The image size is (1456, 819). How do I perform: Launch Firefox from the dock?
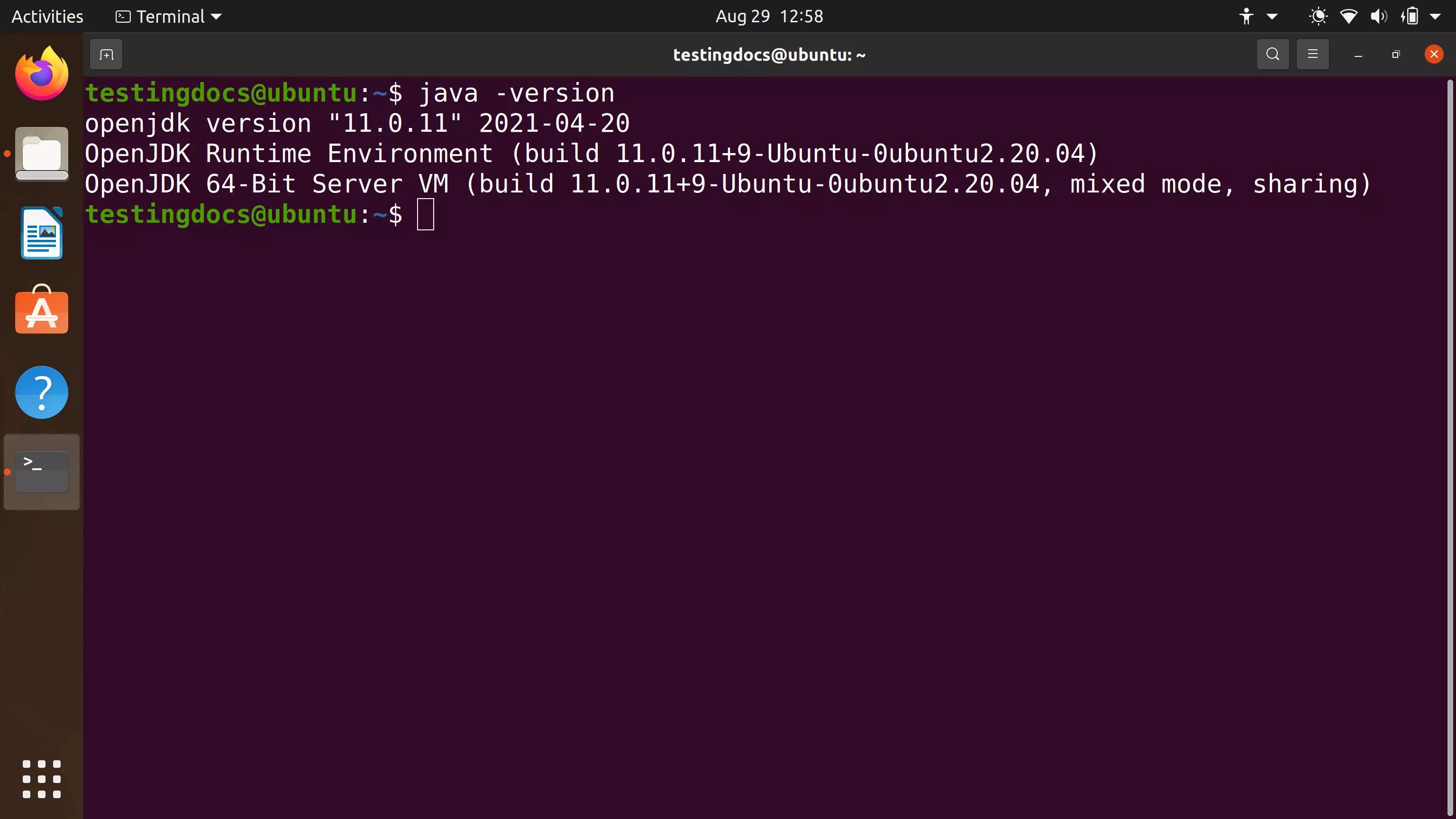pyautogui.click(x=41, y=73)
